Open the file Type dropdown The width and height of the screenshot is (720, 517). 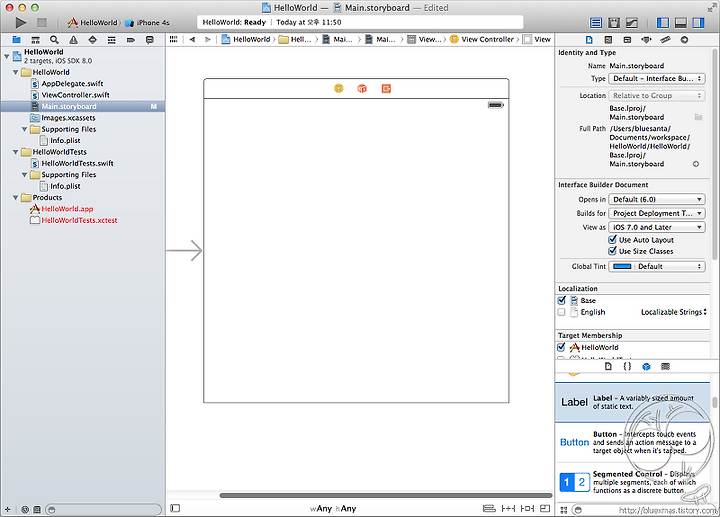pos(657,79)
